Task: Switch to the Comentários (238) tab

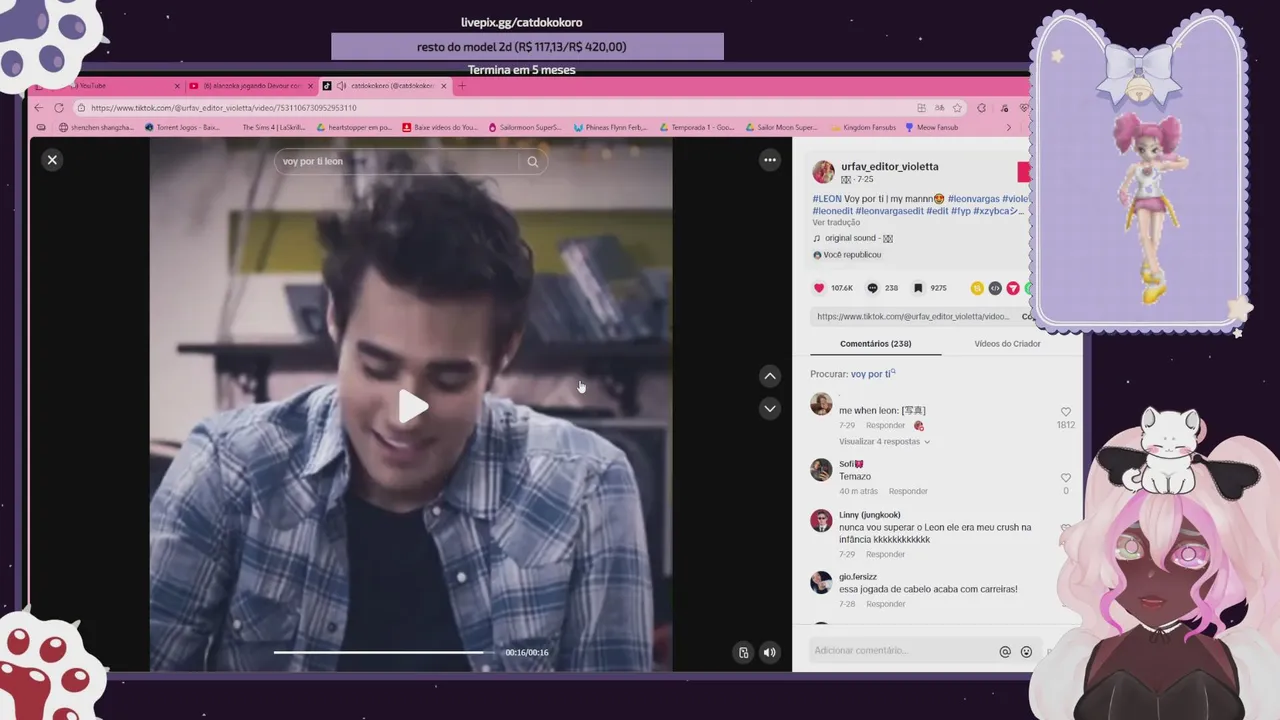Action: tap(875, 344)
